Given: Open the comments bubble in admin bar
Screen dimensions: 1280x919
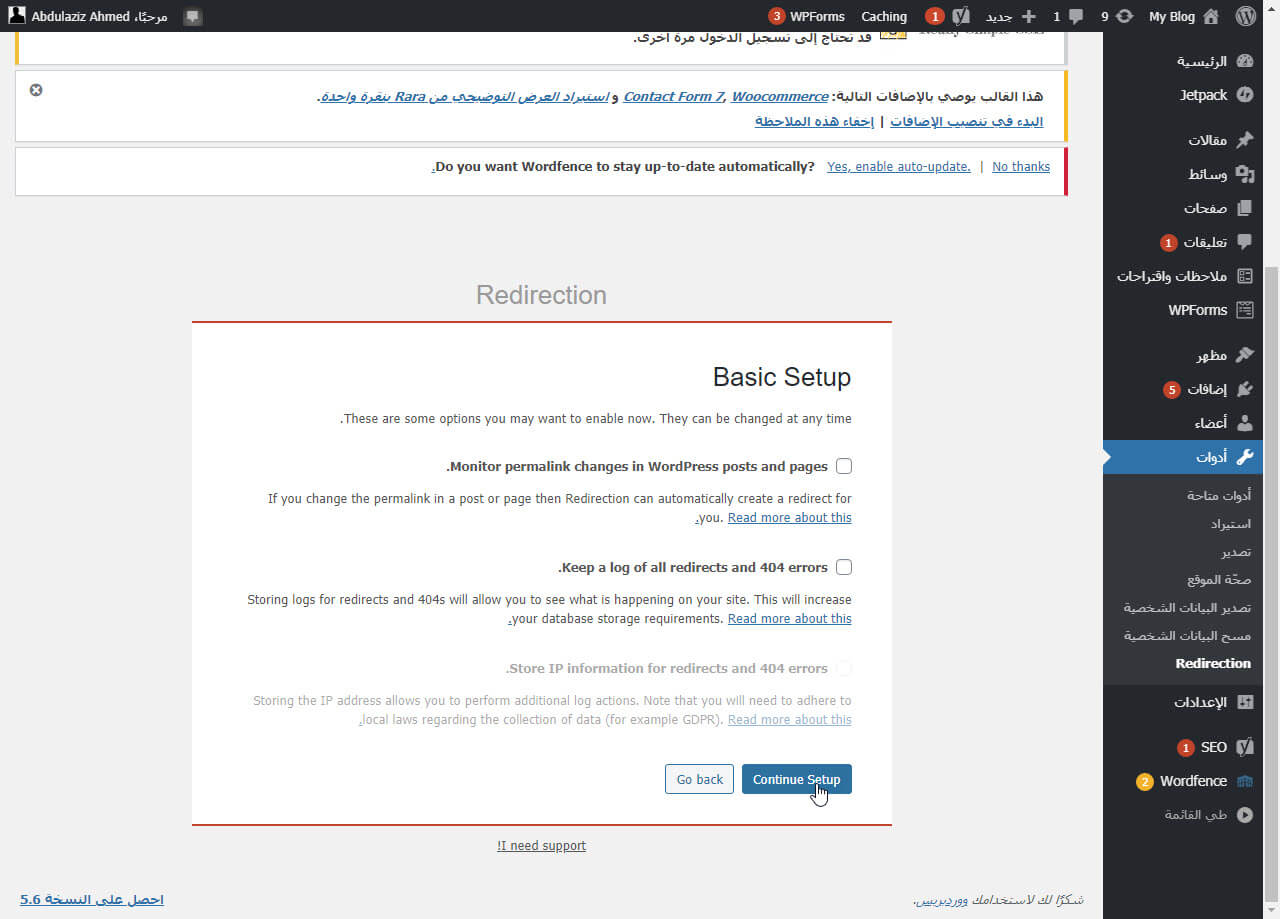Looking at the screenshot, I should click(x=1075, y=16).
